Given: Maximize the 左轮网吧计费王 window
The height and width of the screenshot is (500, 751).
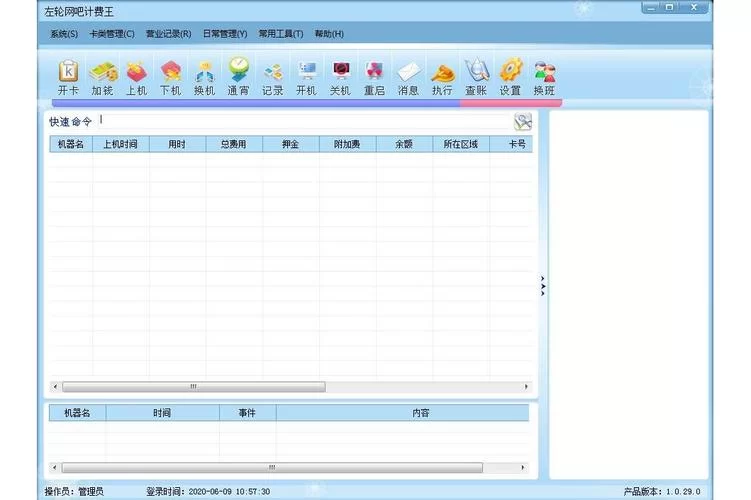Looking at the screenshot, I should tap(670, 8).
